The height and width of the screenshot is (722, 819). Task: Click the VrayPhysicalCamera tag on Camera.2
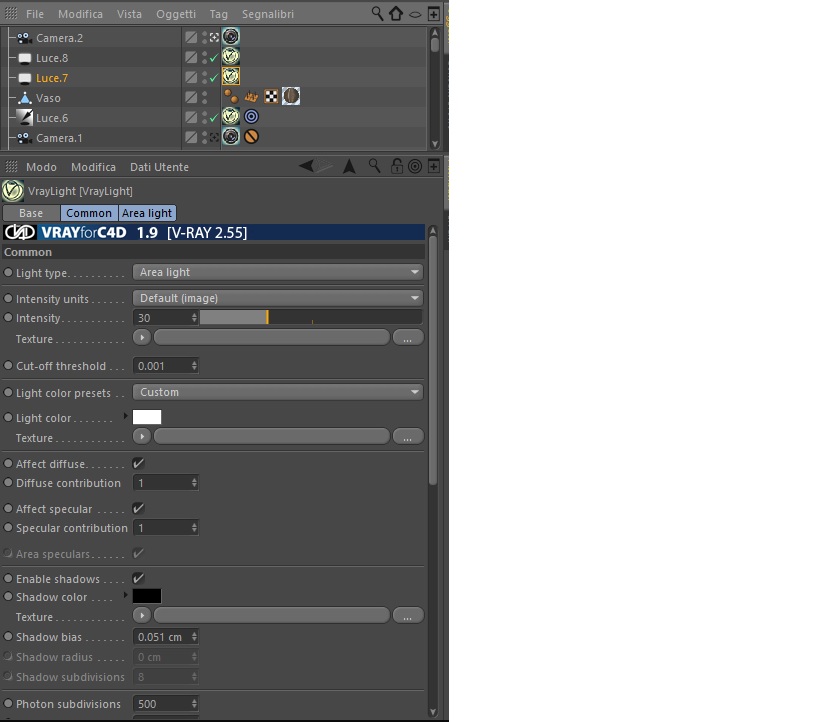coord(231,37)
